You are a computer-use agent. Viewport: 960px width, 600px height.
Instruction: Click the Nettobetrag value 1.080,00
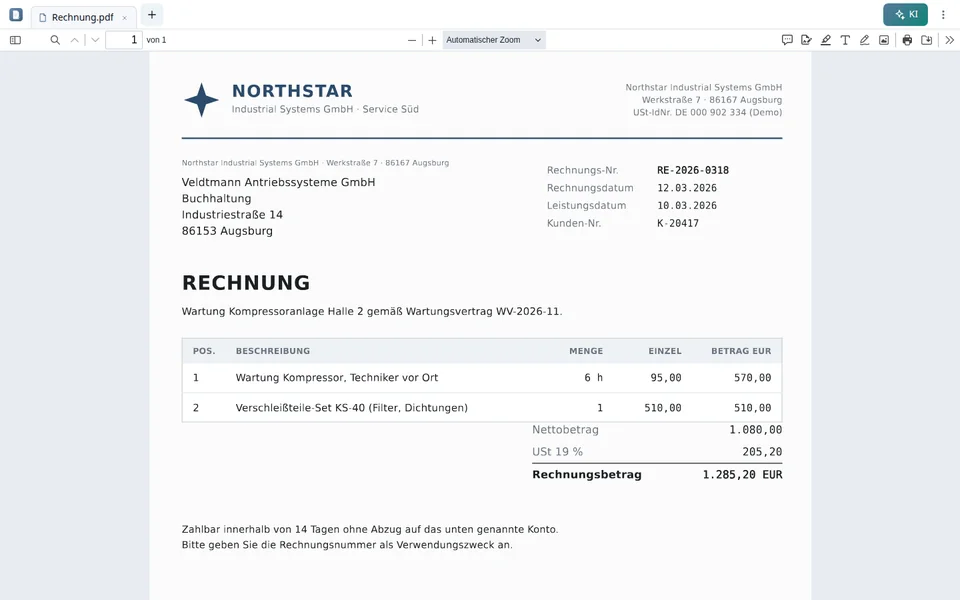coord(755,430)
